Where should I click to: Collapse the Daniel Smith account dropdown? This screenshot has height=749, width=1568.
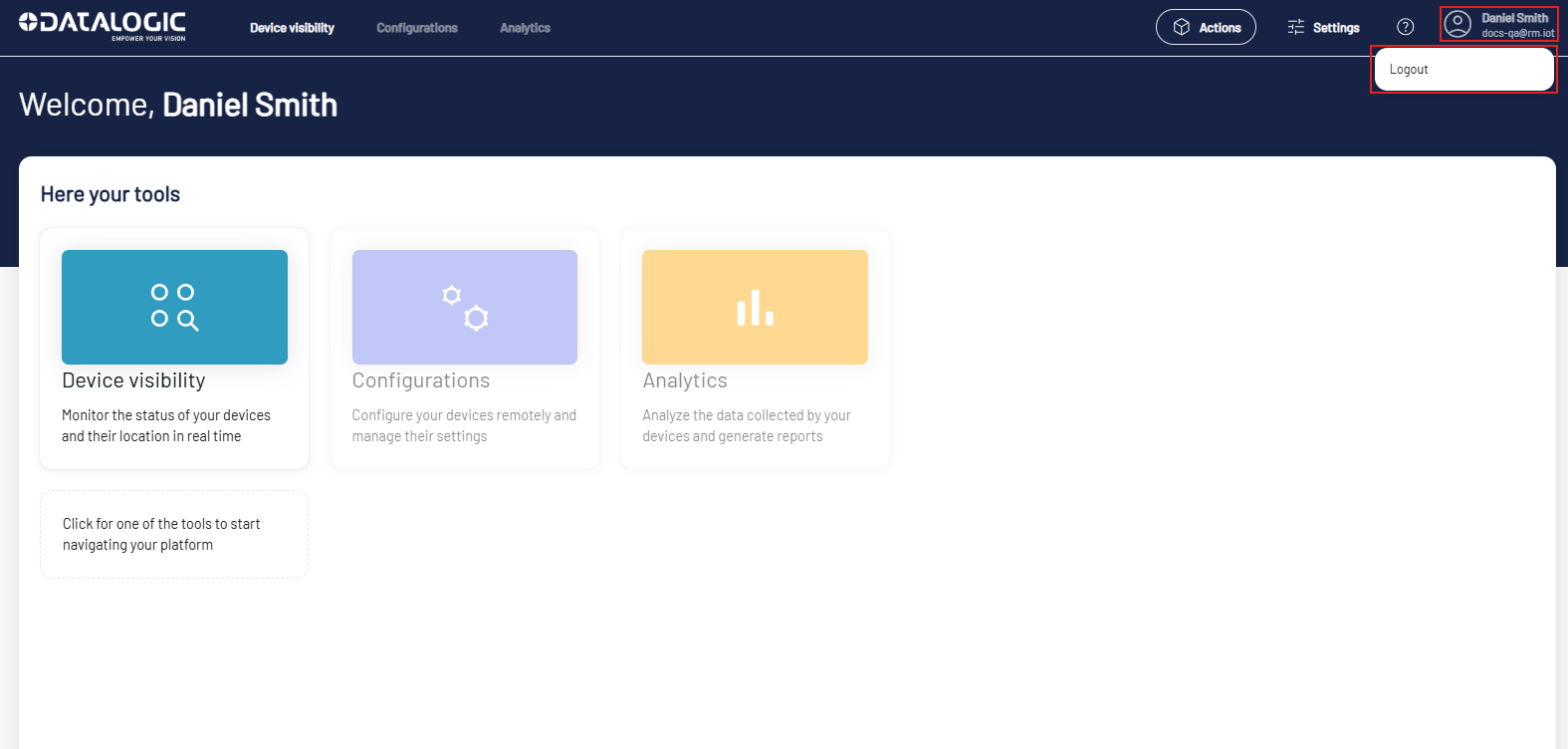[1514, 25]
